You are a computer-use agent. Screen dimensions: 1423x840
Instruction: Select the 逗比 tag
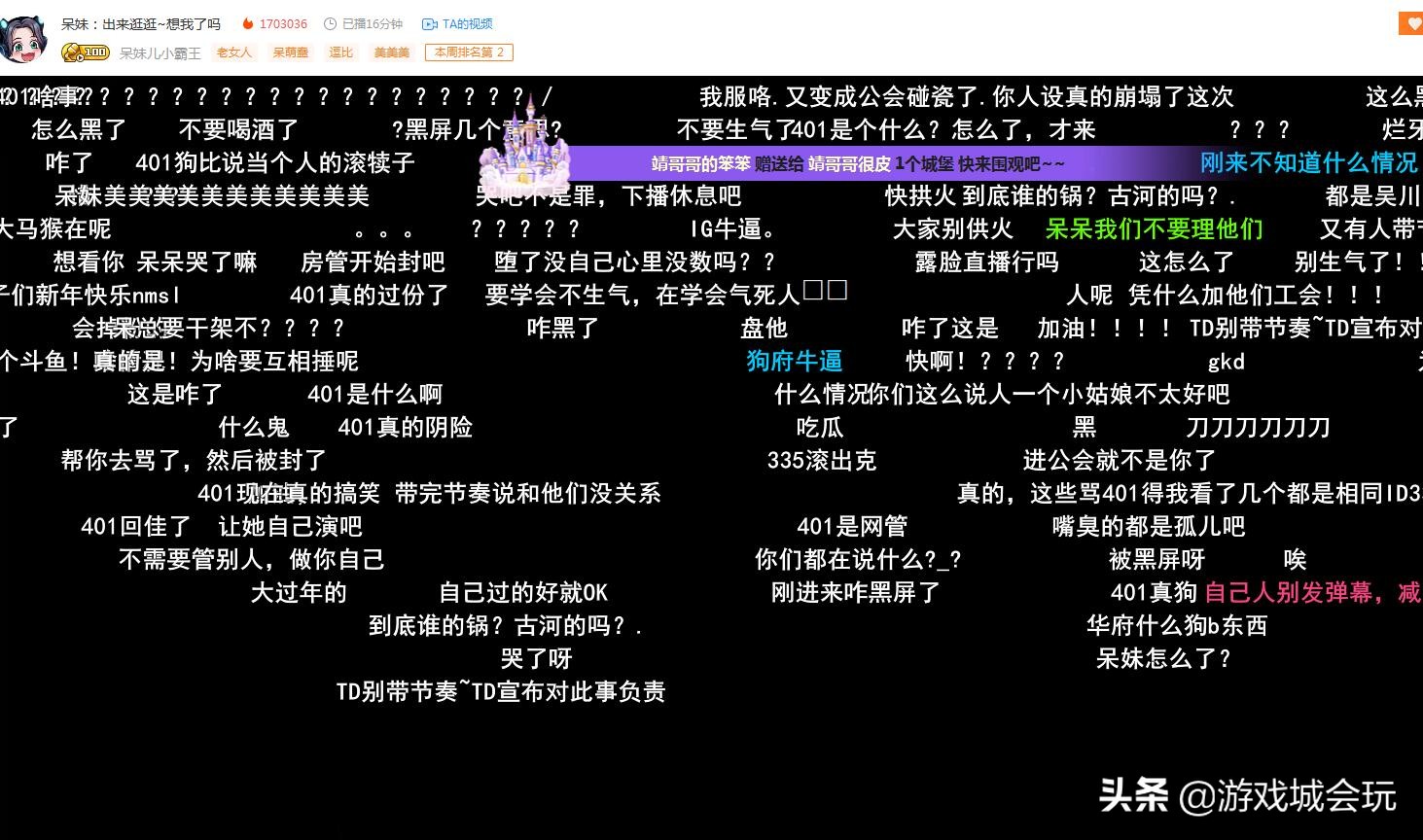click(340, 52)
